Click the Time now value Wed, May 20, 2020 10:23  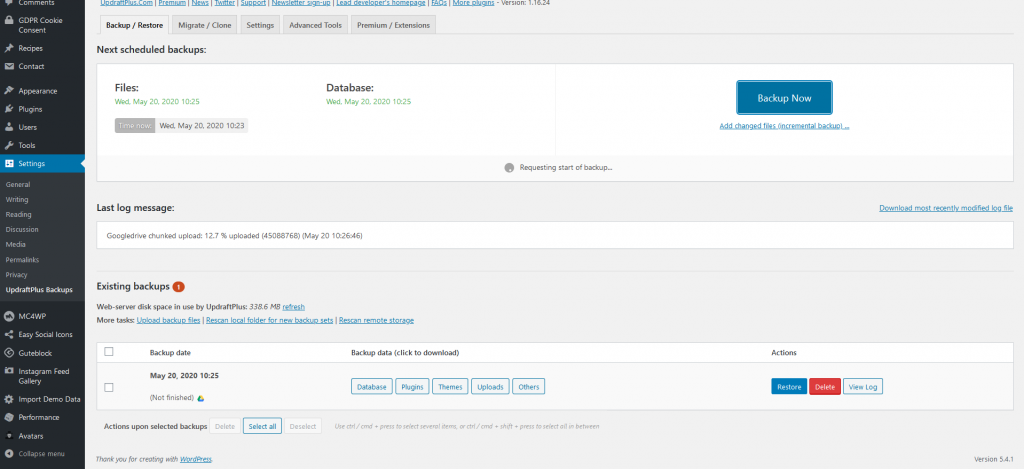click(200, 125)
